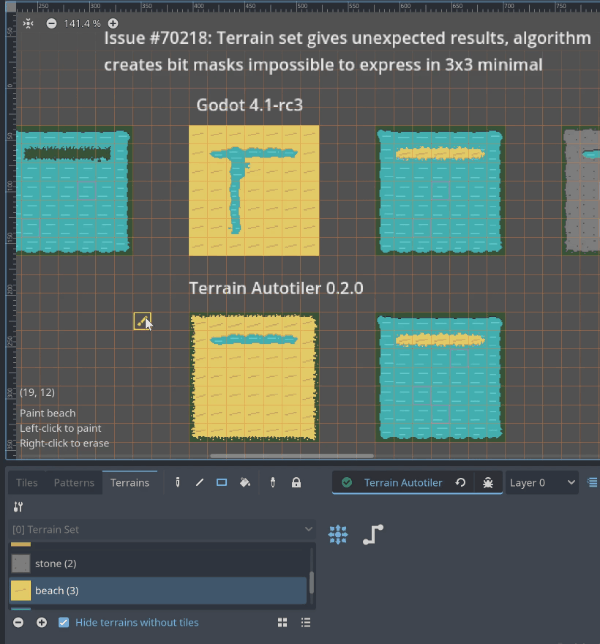Image resolution: width=600 pixels, height=644 pixels.
Task: Select the beach (3) terrain
Action: pyautogui.click(x=158, y=591)
